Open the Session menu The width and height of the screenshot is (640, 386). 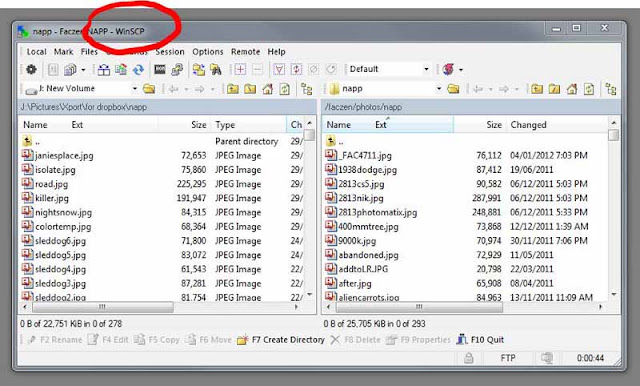click(170, 52)
